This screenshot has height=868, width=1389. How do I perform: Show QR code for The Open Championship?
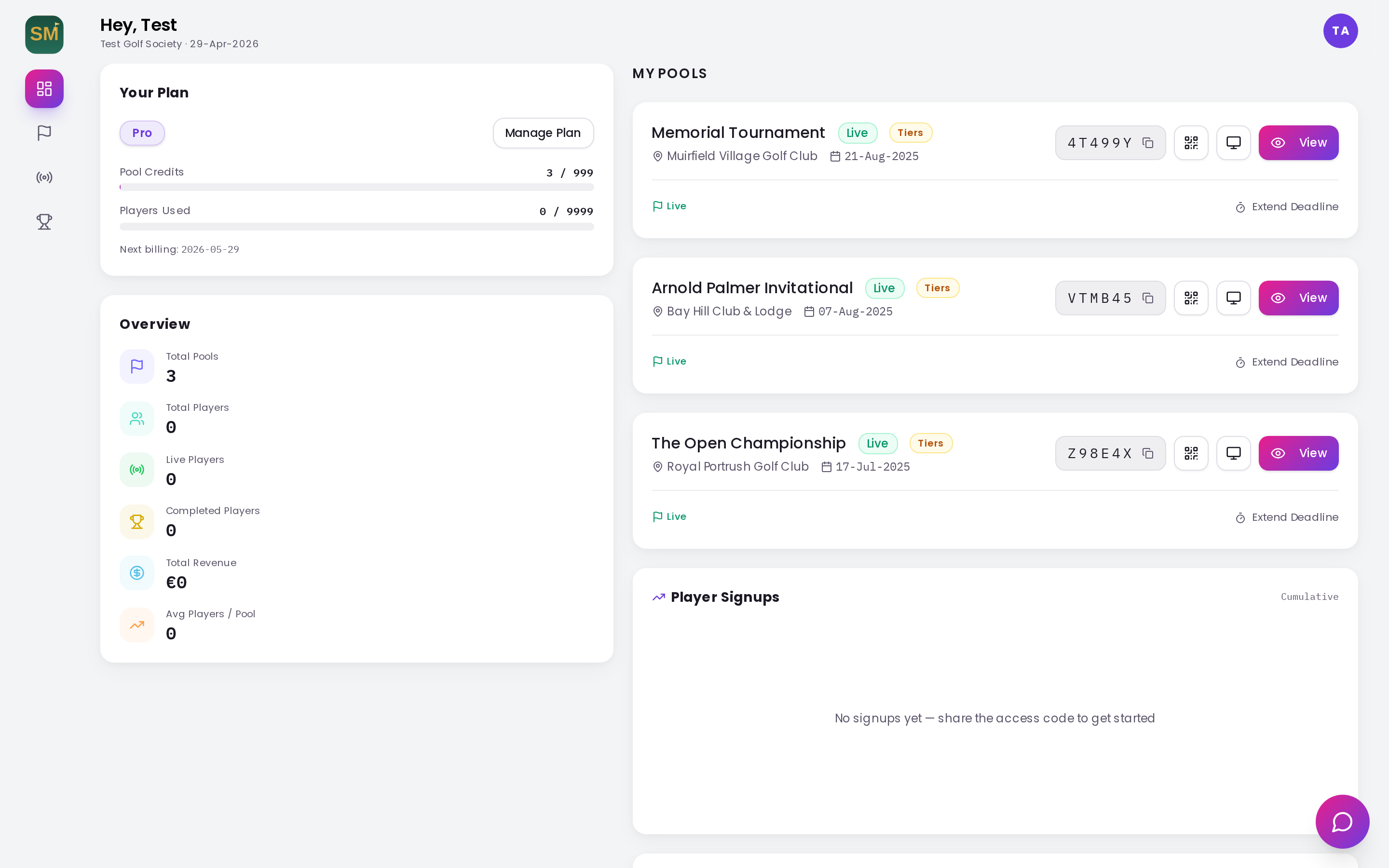pos(1191,453)
